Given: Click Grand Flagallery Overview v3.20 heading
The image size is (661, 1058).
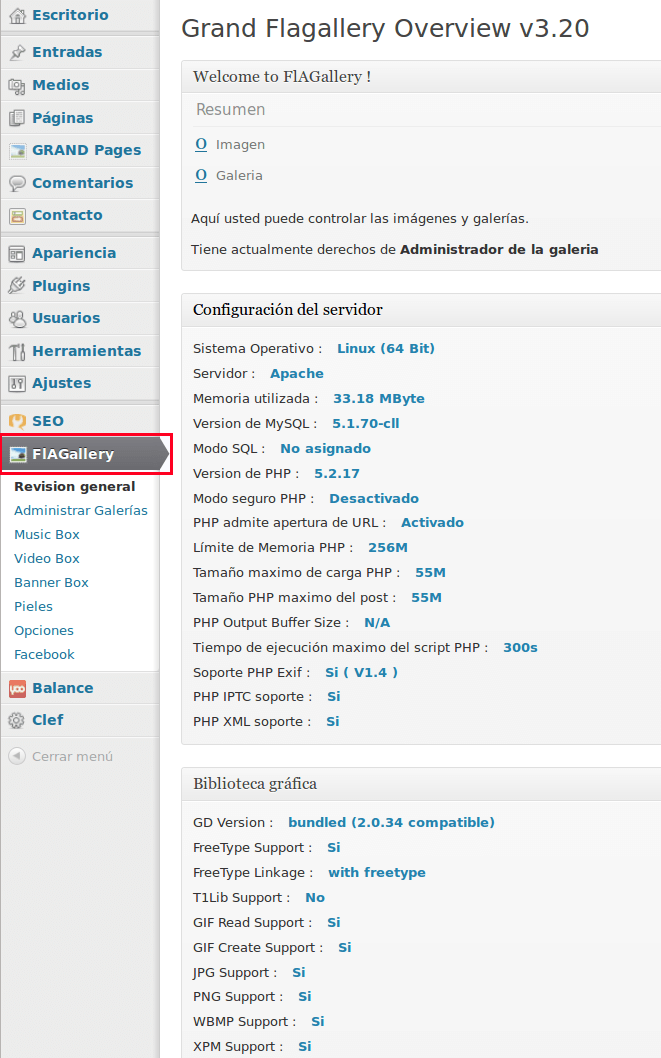Looking at the screenshot, I should coord(385,28).
